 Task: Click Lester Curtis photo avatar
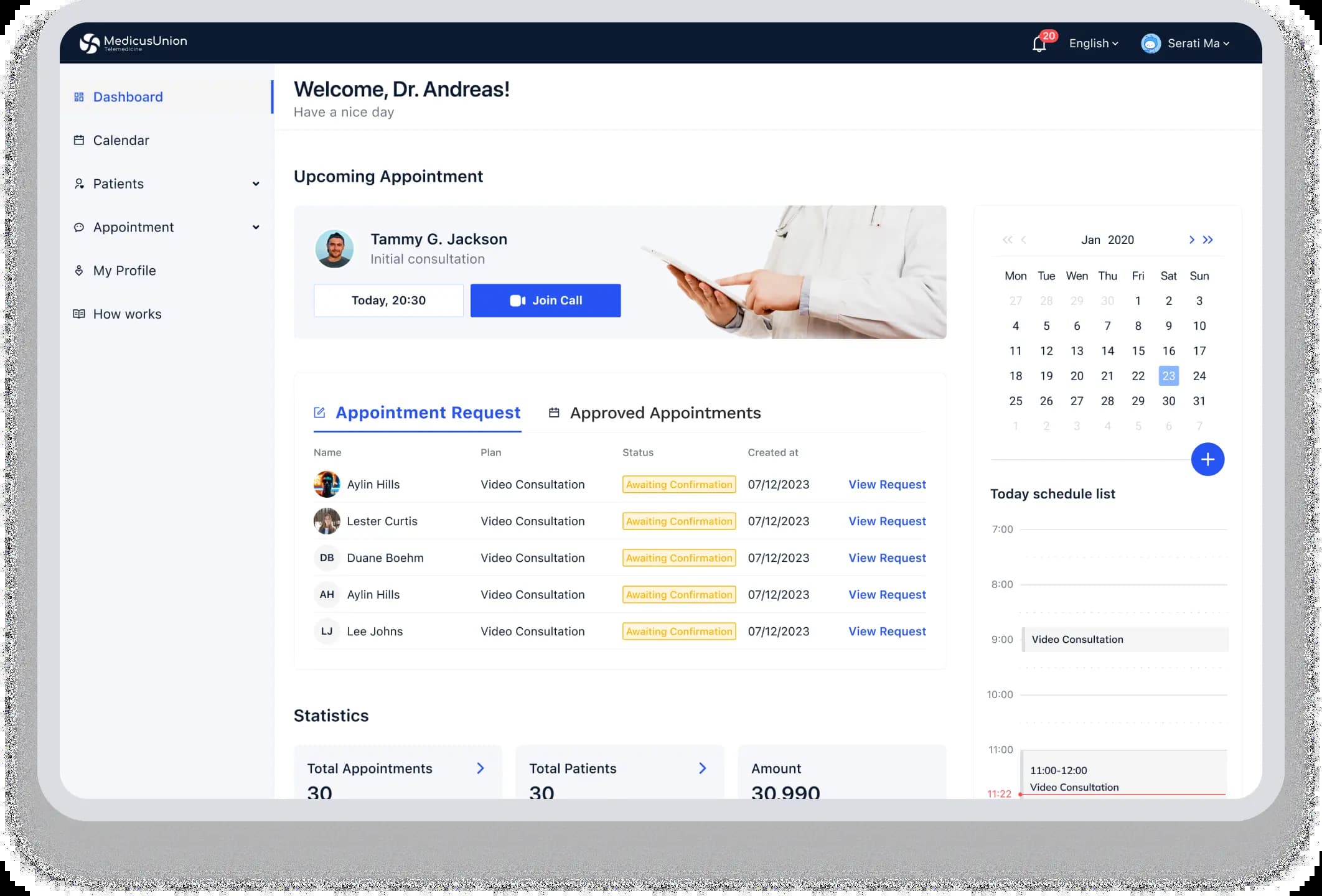click(327, 521)
